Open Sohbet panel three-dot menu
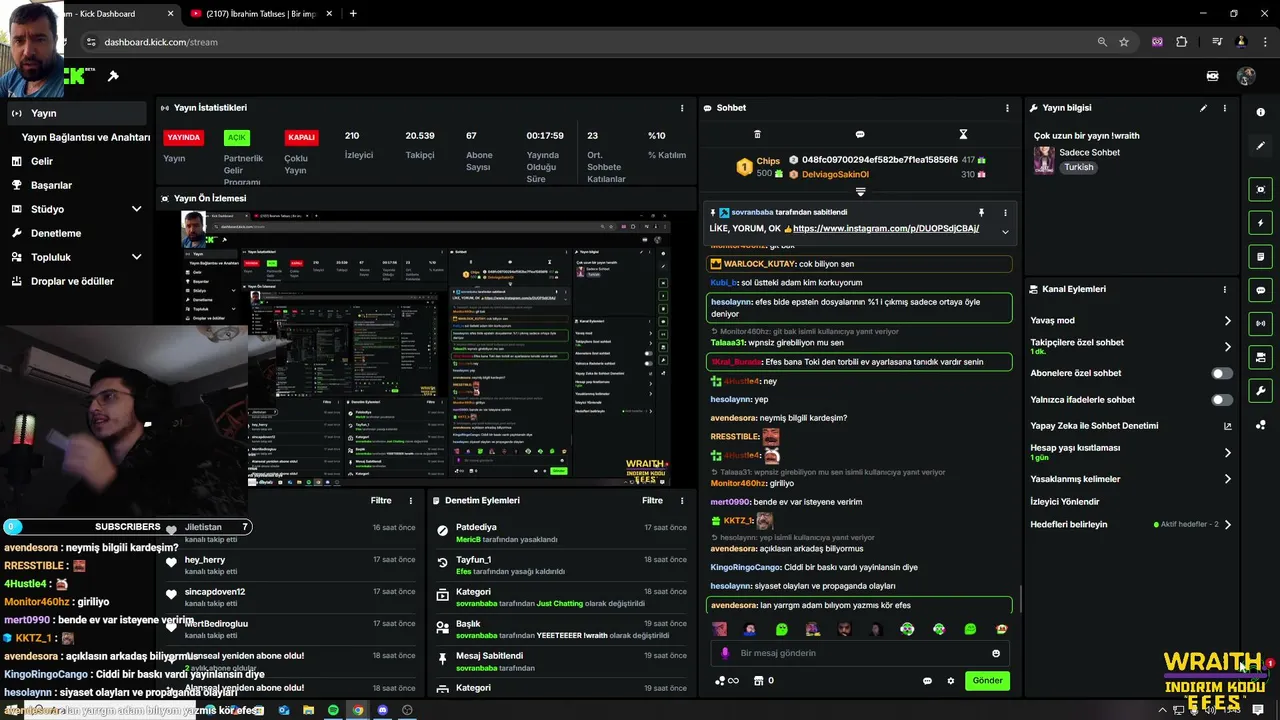 pos(1007,108)
